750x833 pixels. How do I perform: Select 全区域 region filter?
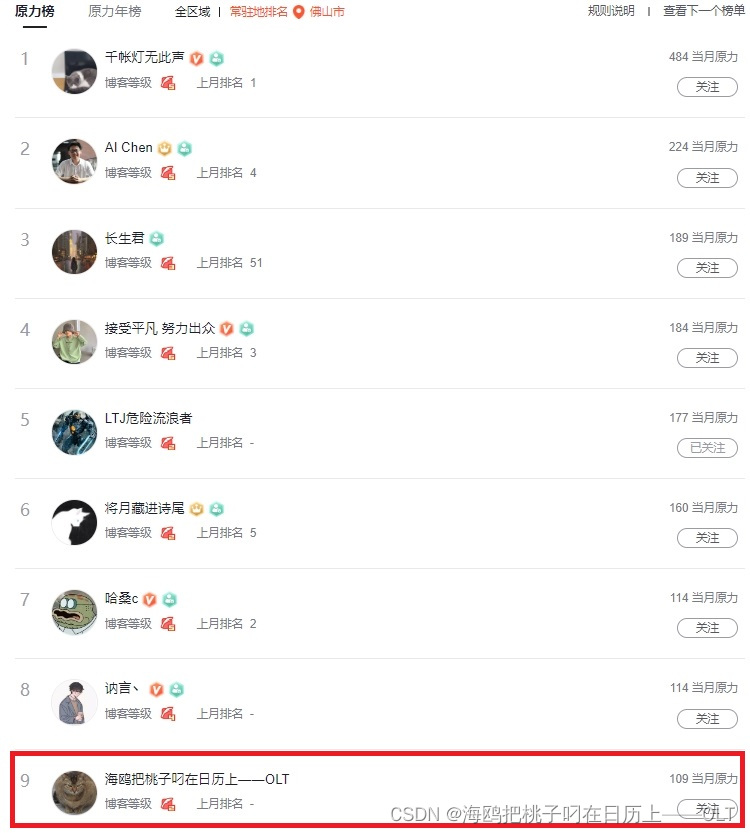pyautogui.click(x=192, y=12)
